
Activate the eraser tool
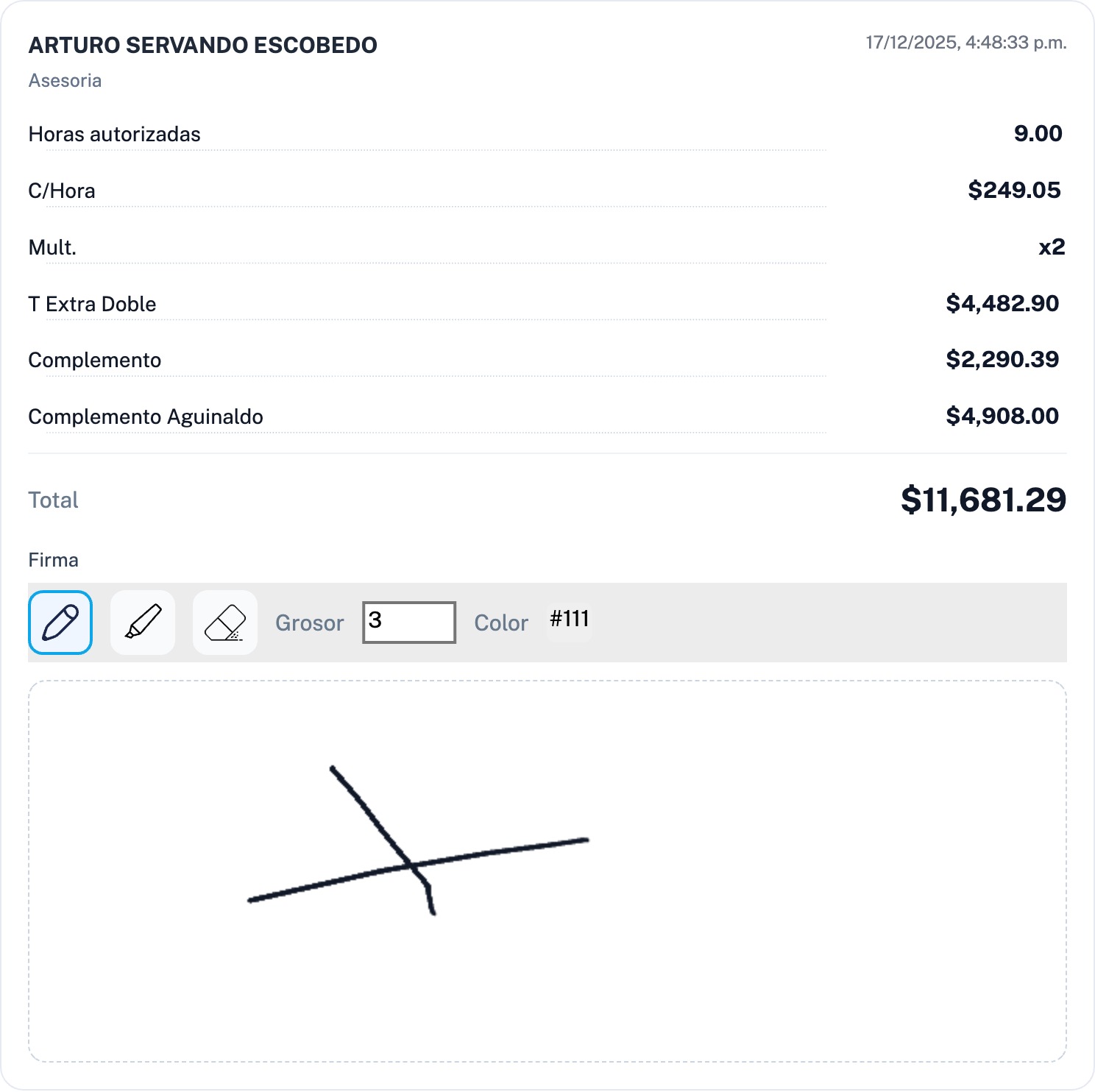click(225, 623)
